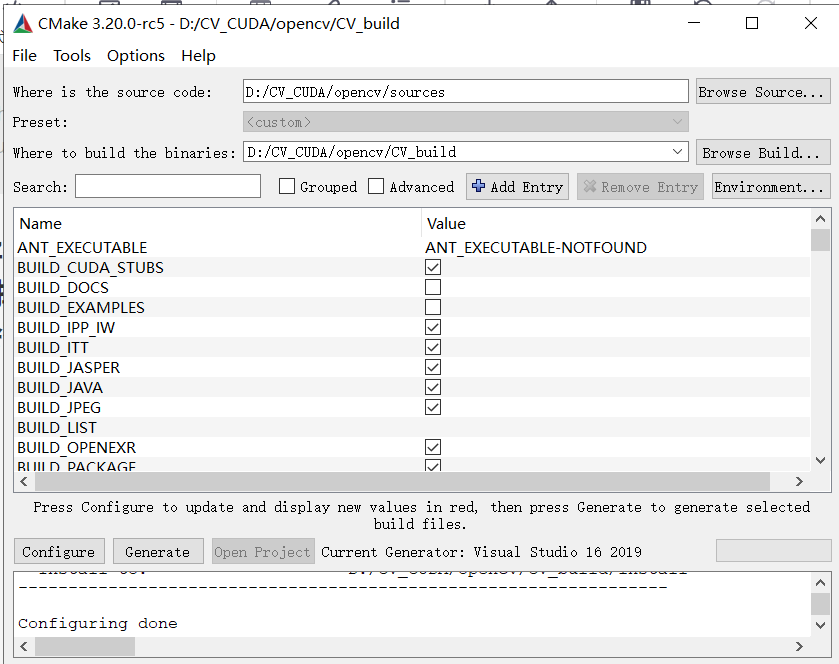Open the build binaries path dropdown
Screen dimensions: 839x664
[x=677, y=152]
